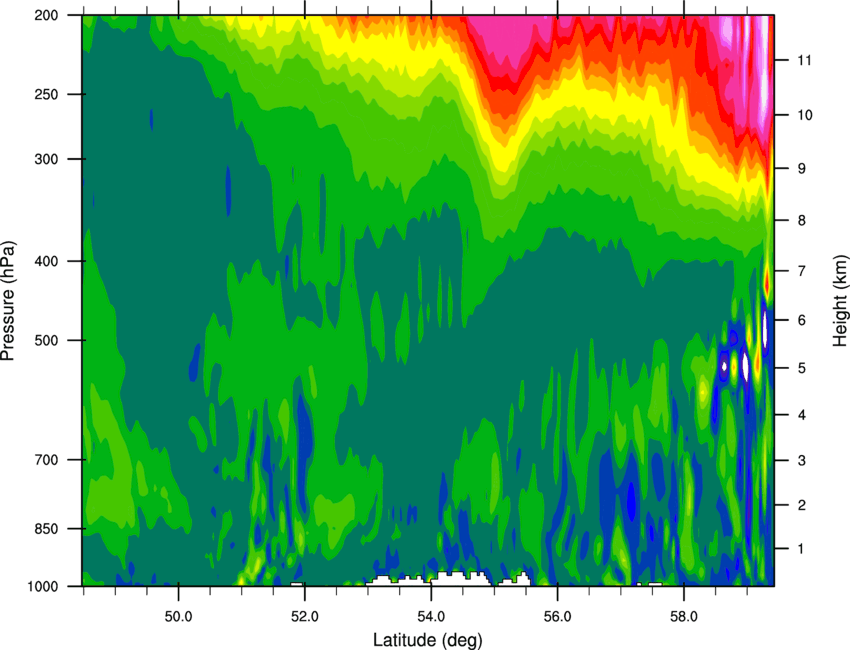Click the 58.0 latitude tick label
Viewport: 850px width, 650px height.
tap(684, 617)
